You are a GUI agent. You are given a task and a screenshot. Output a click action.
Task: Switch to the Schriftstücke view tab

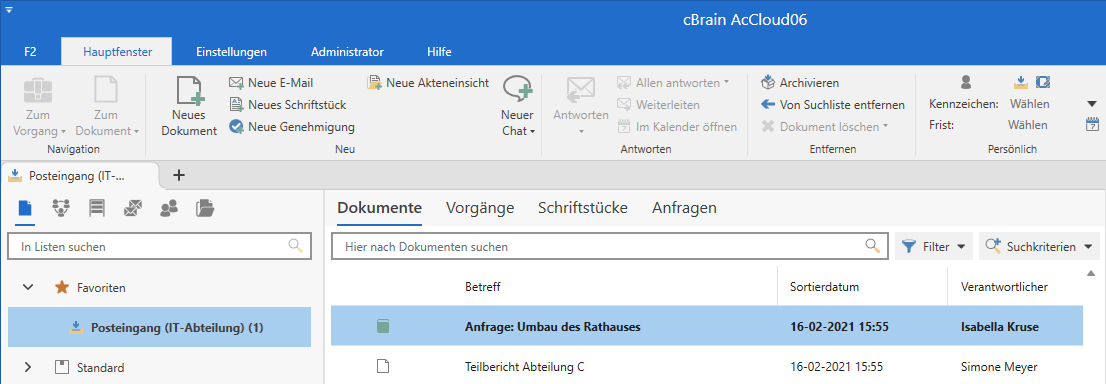click(583, 208)
